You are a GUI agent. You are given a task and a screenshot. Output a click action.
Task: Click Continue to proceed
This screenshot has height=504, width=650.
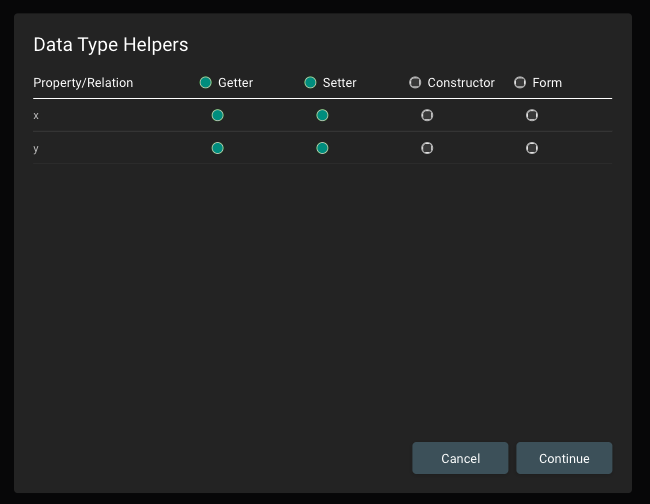pos(564,458)
